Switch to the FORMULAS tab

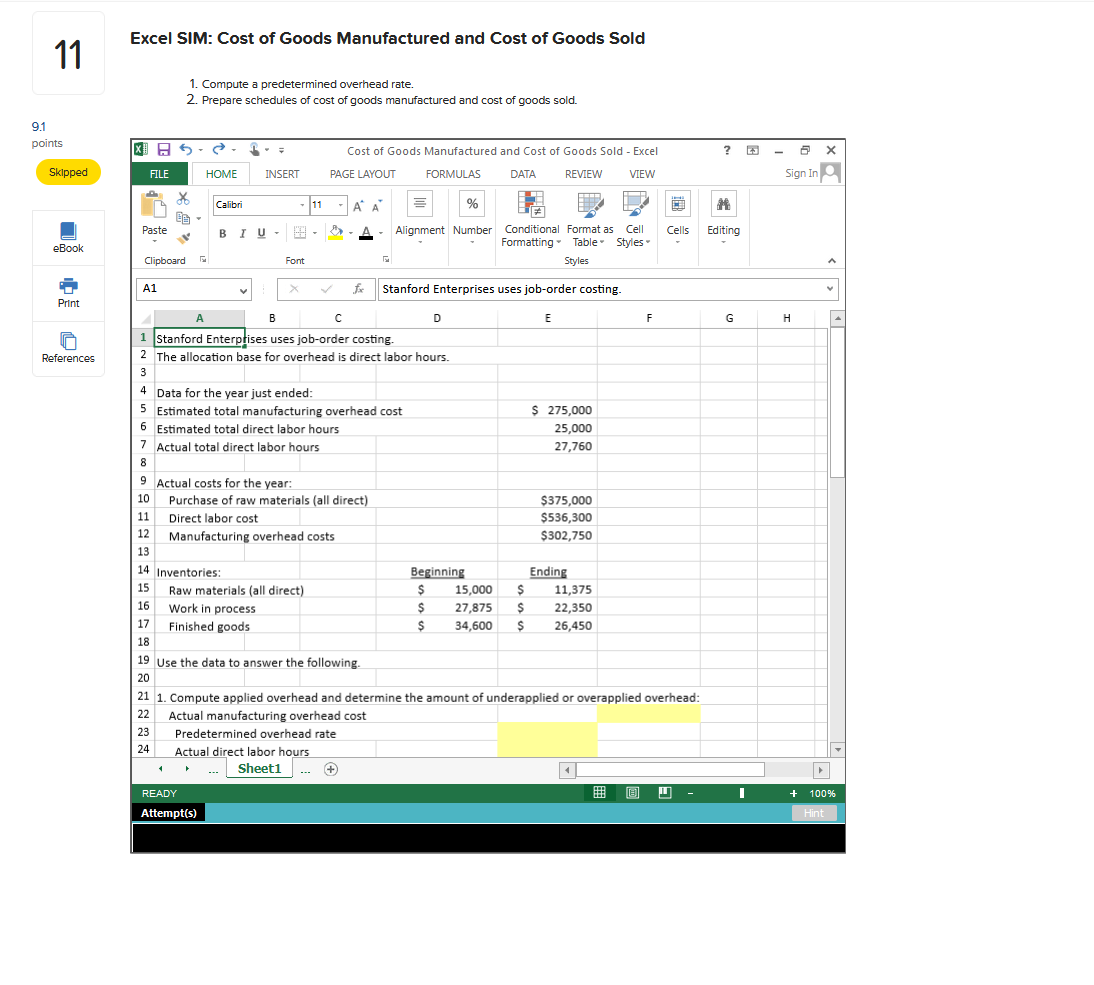[453, 174]
